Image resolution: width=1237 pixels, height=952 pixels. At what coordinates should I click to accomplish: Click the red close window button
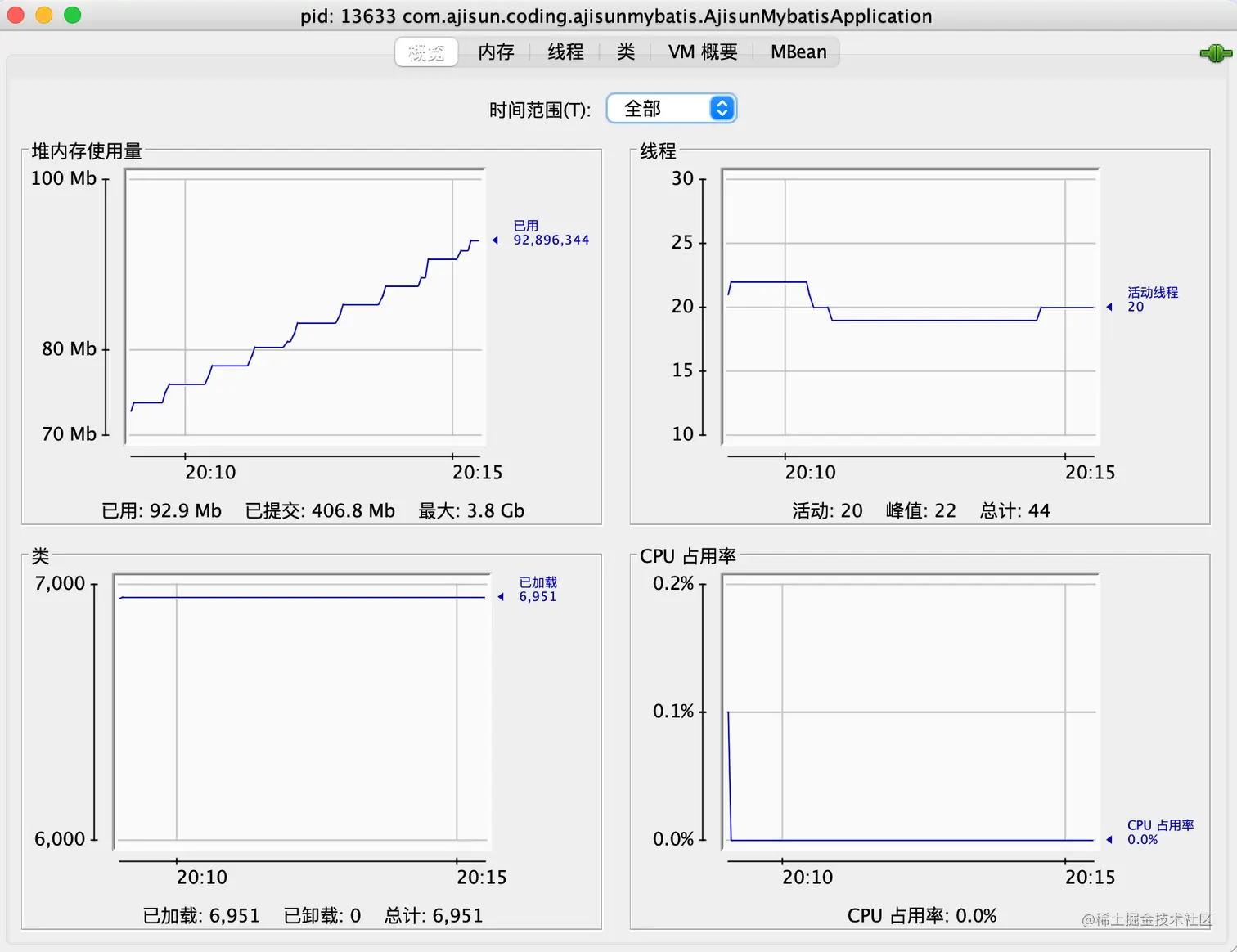pyautogui.click(x=16, y=15)
